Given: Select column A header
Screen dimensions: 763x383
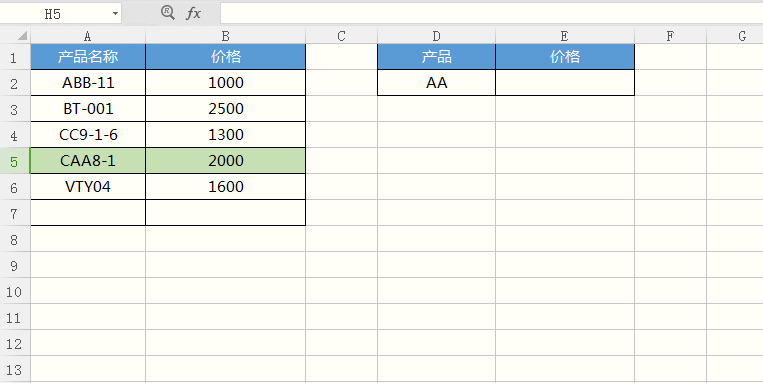Looking at the screenshot, I should click(x=88, y=36).
